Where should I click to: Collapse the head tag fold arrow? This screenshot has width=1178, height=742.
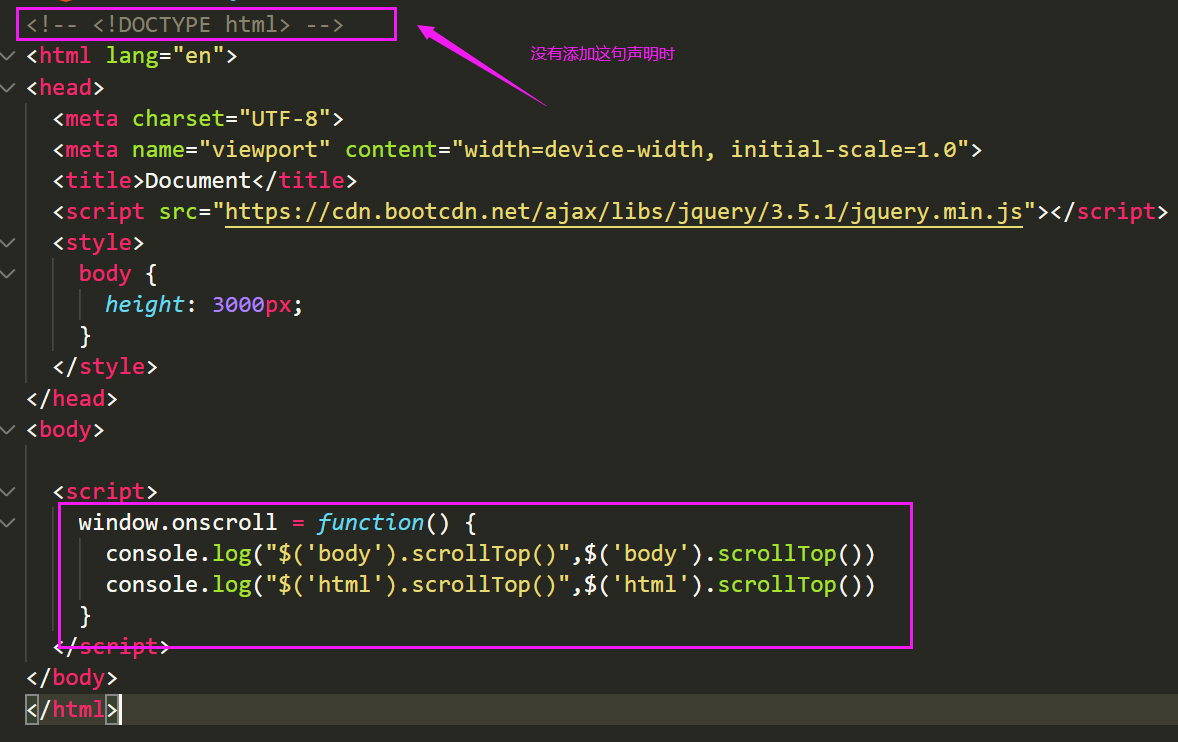[8, 87]
